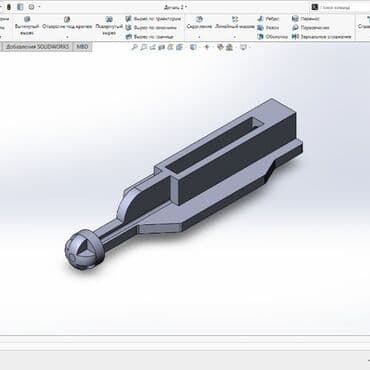
Task: Switch to the Добавления SOLIDWORKS tab
Action: click(37, 47)
